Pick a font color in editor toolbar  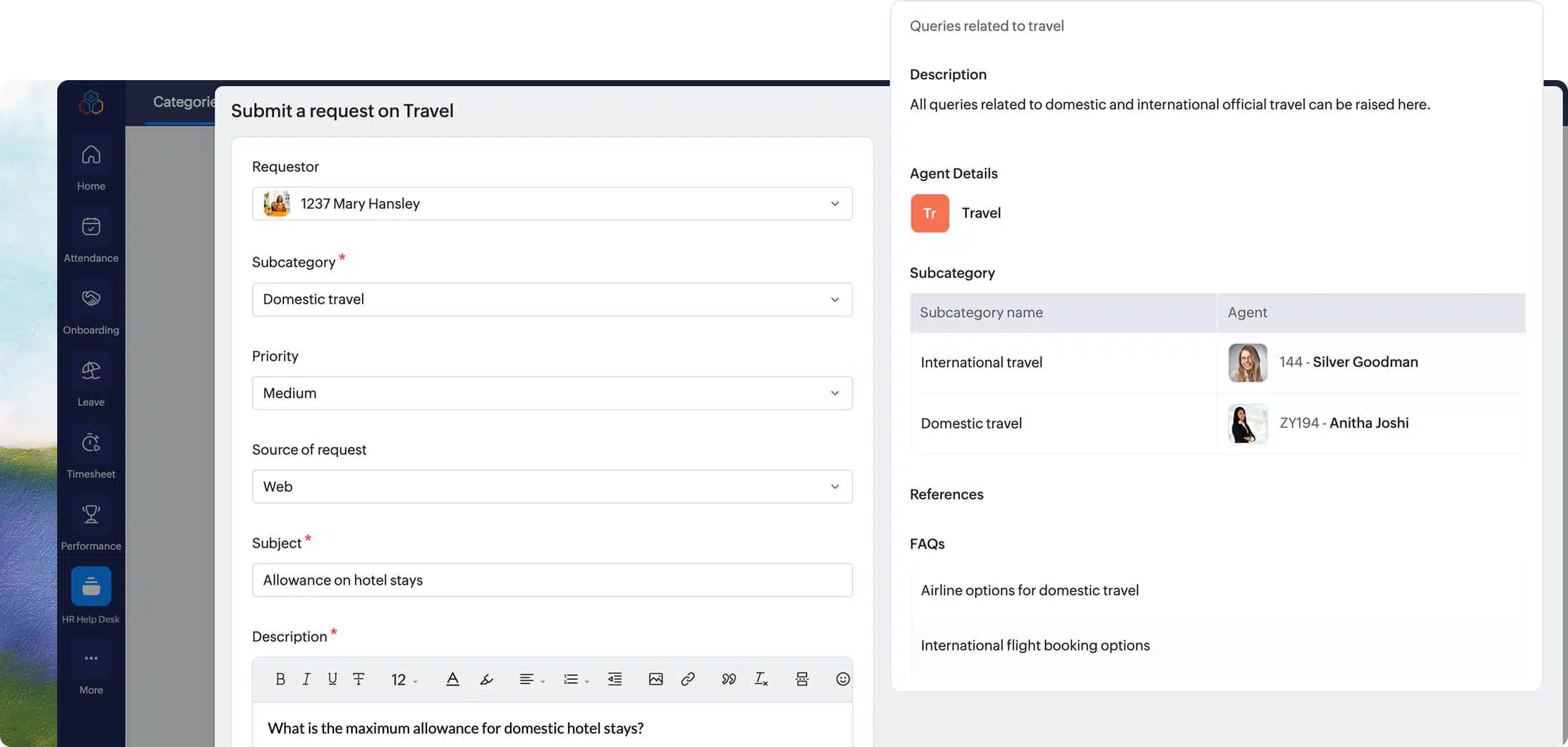pos(452,679)
